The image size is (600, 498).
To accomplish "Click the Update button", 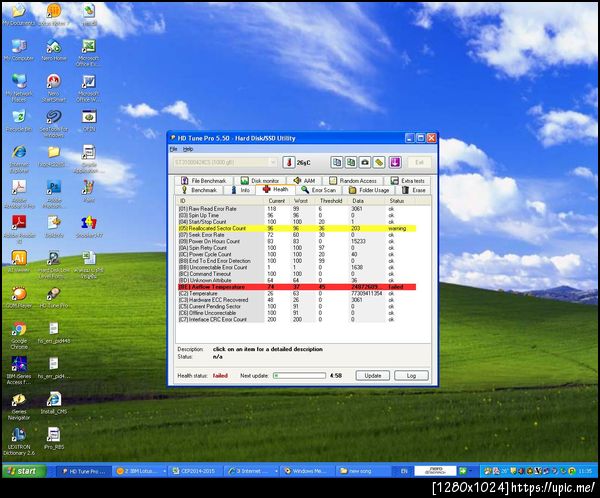I will [372, 376].
